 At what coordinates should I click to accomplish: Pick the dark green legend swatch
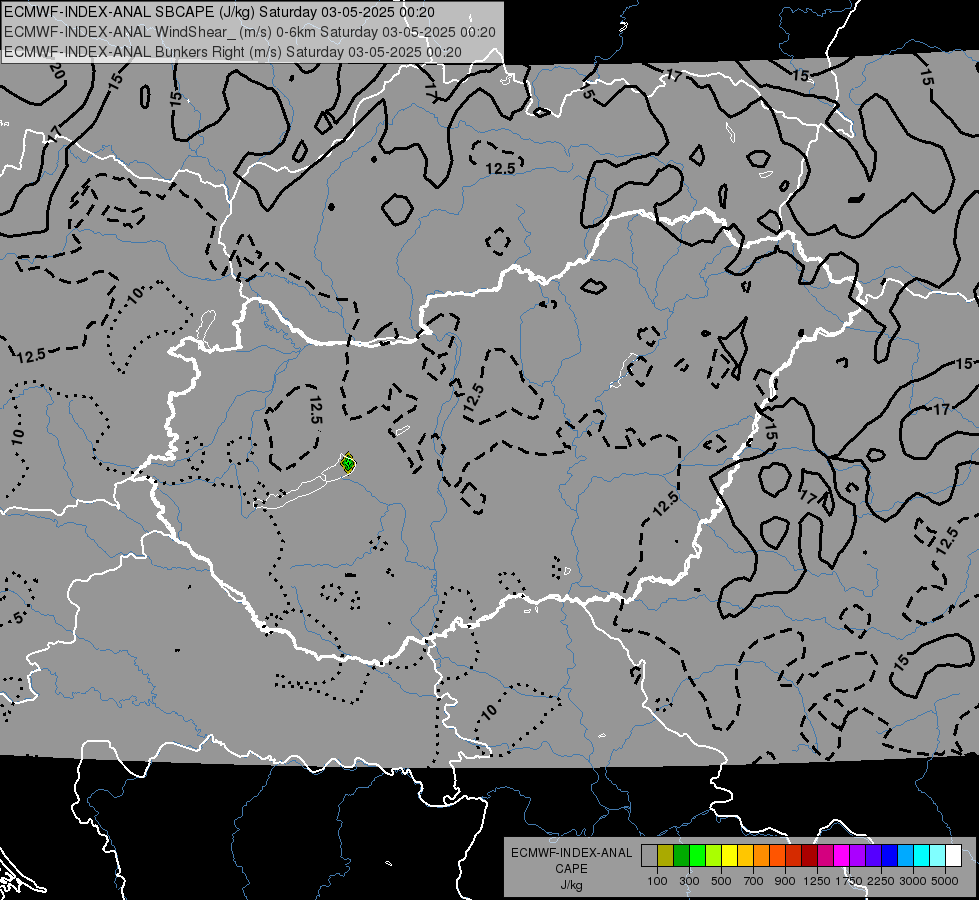click(681, 856)
